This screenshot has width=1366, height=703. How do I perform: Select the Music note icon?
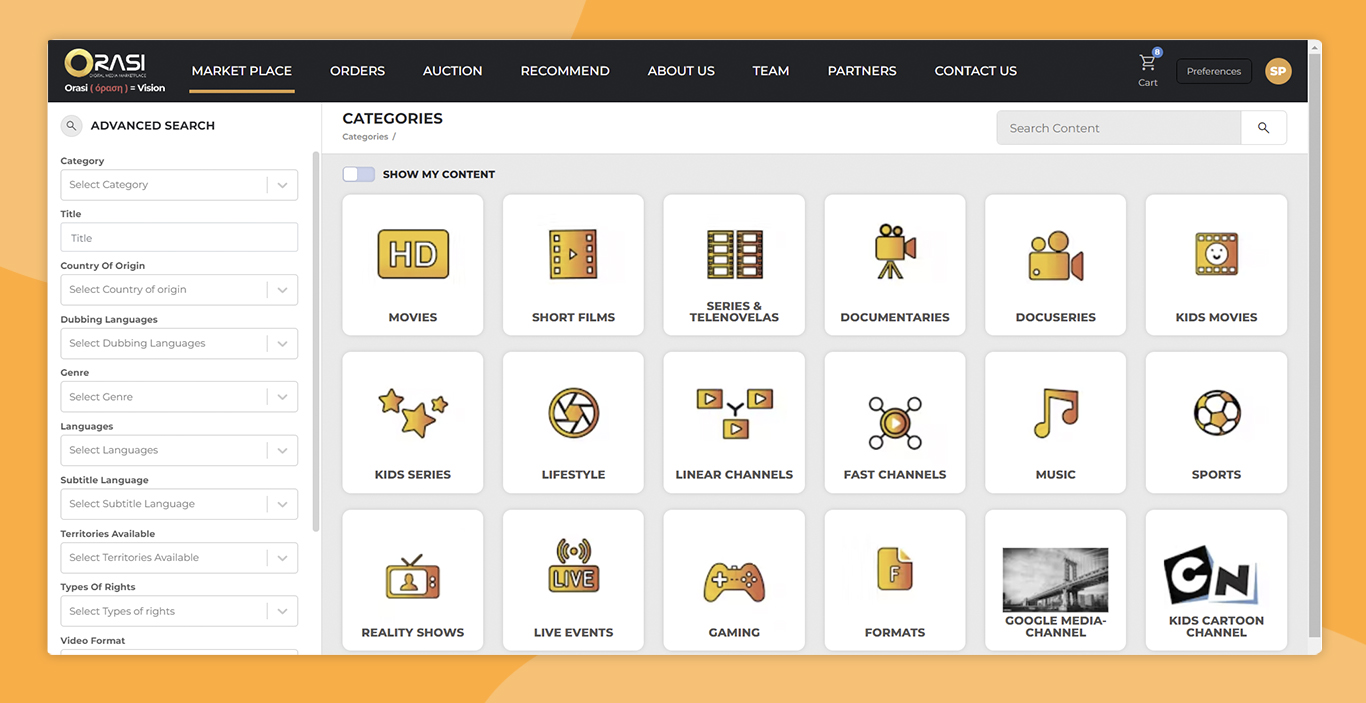(1055, 412)
